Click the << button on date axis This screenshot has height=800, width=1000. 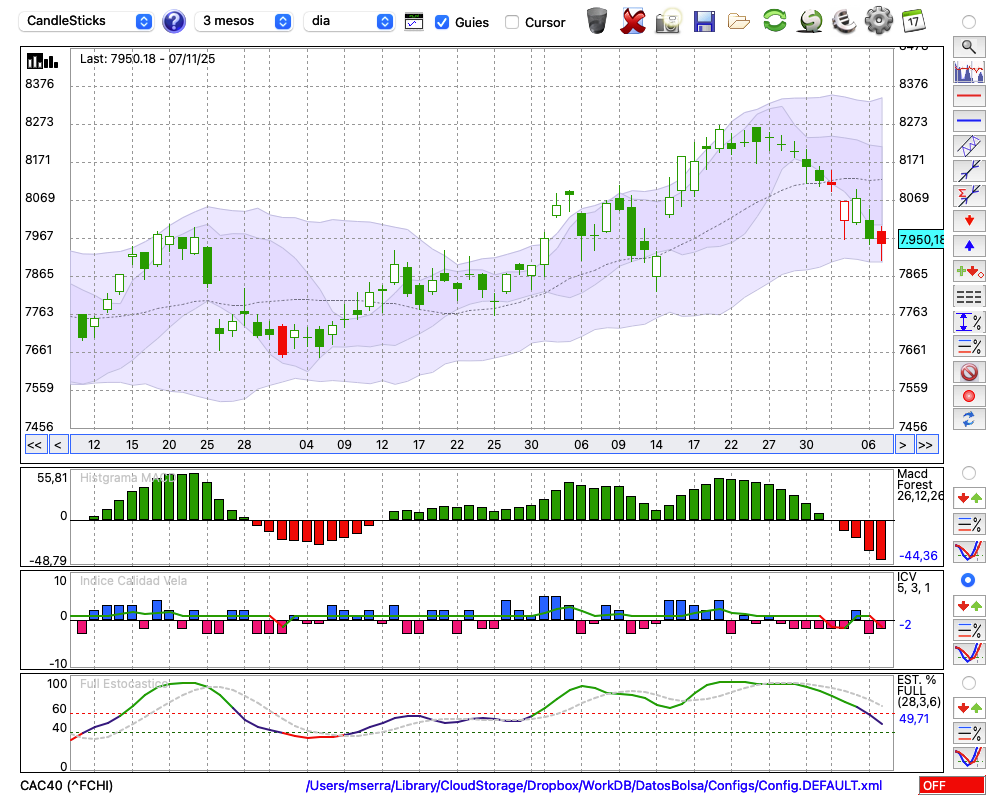point(34,445)
